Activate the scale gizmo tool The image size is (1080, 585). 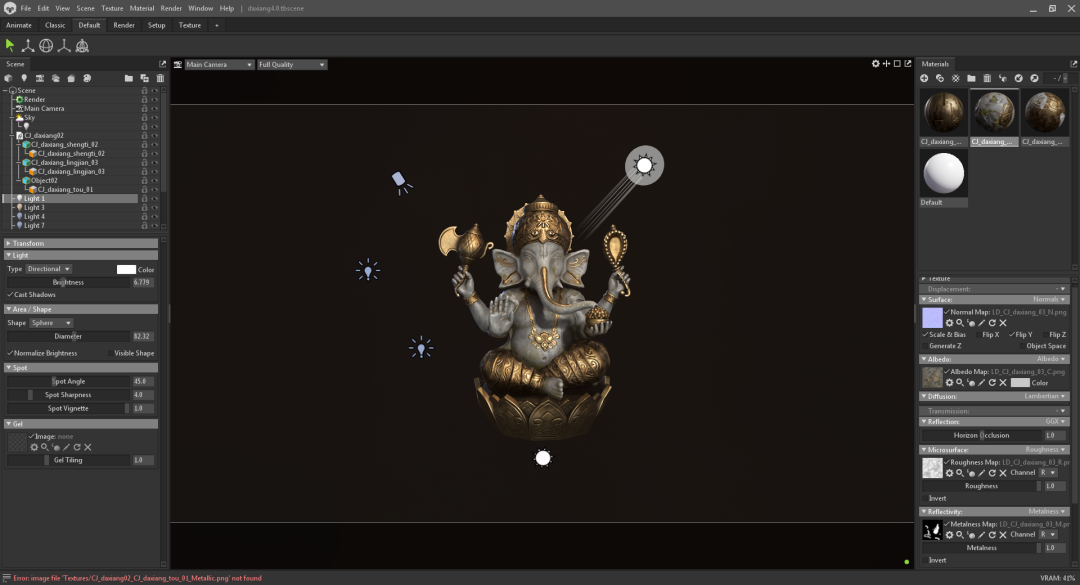tap(64, 45)
